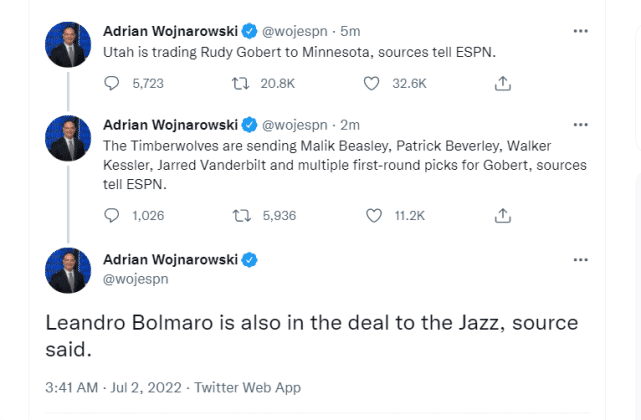The height and width of the screenshot is (420, 641).
Task: Retweet the tweet with 5,936 retweets
Action: pos(242,215)
